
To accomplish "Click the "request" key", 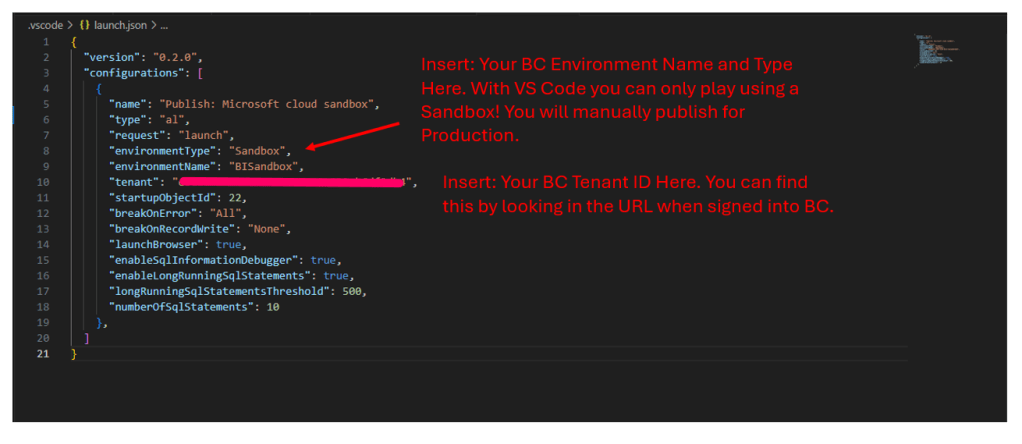I will tap(137, 136).
